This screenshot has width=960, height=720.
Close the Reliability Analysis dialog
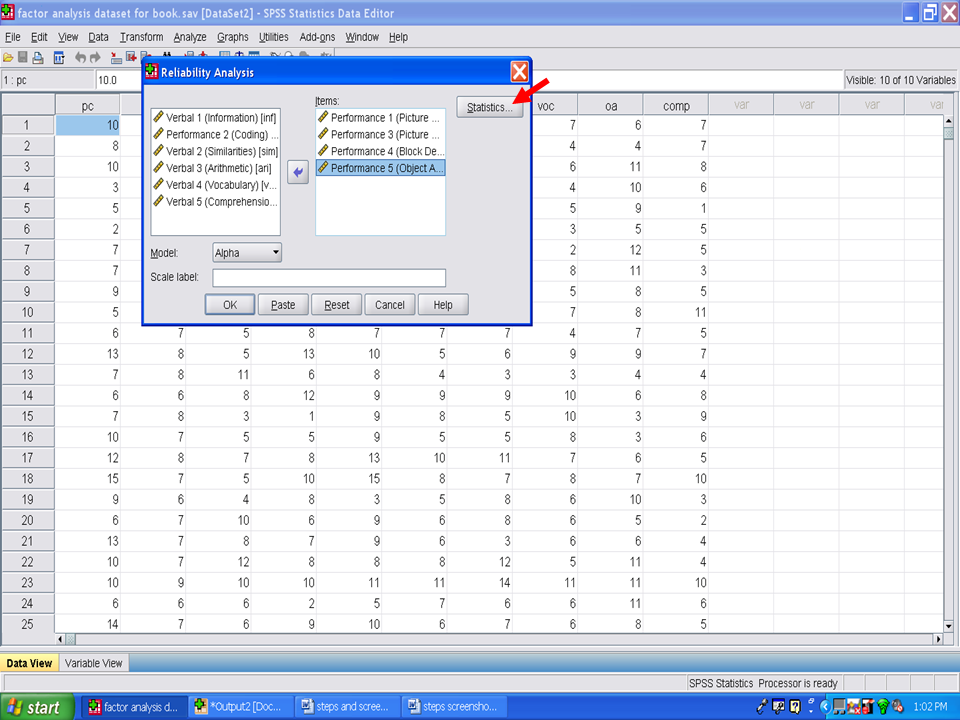(519, 72)
